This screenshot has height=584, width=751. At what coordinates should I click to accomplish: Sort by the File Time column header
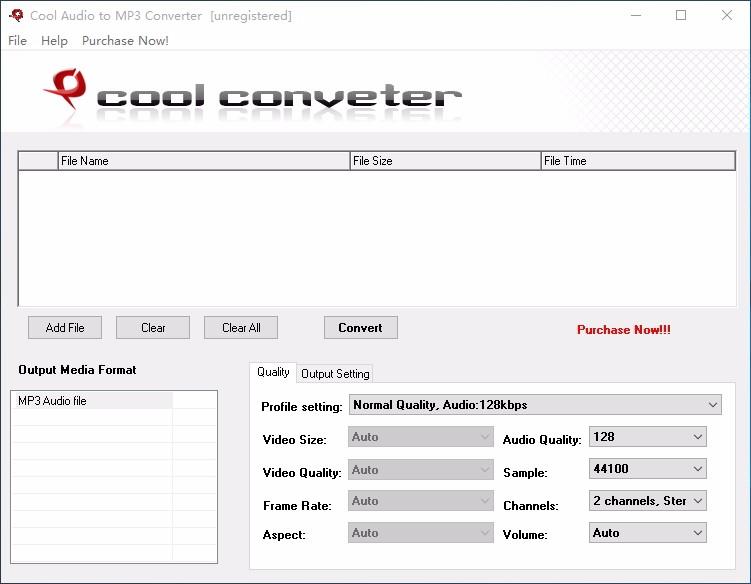tap(638, 161)
